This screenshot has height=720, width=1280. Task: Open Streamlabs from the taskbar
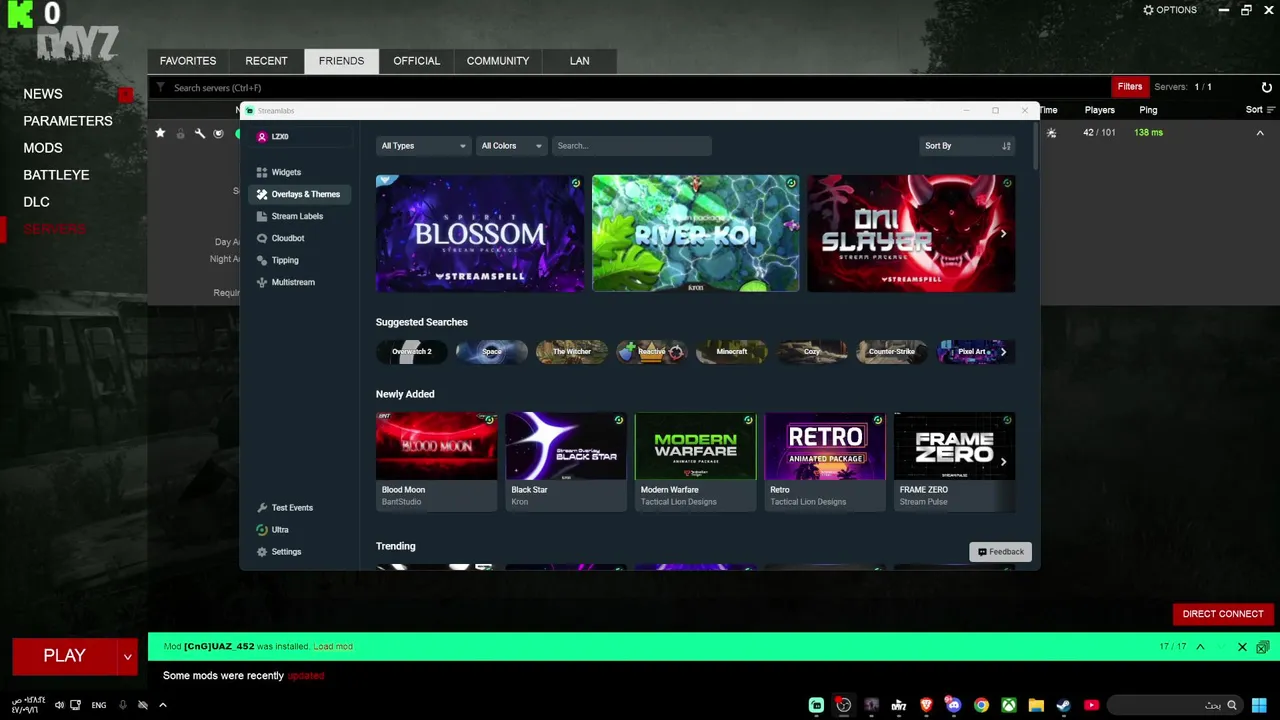816,705
